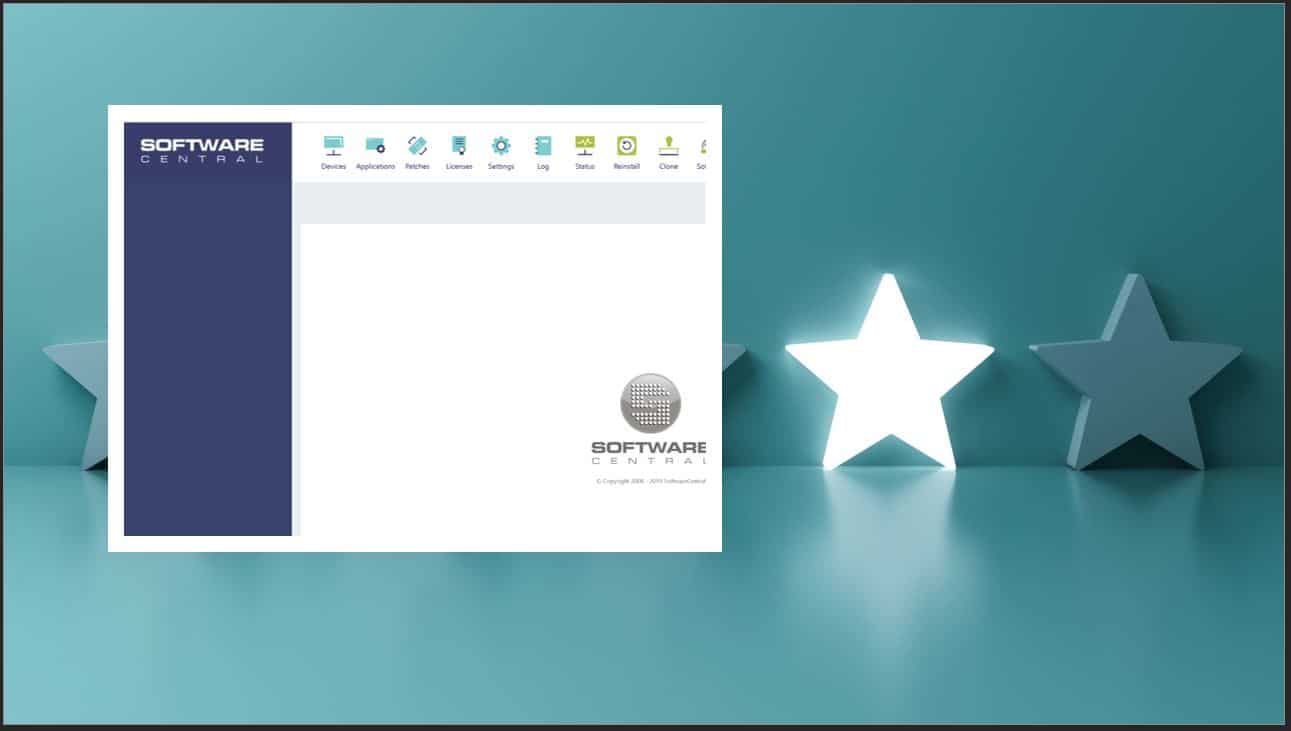This screenshot has height=731, width=1291.
Task: Start the Reinstall function
Action: 625,146
